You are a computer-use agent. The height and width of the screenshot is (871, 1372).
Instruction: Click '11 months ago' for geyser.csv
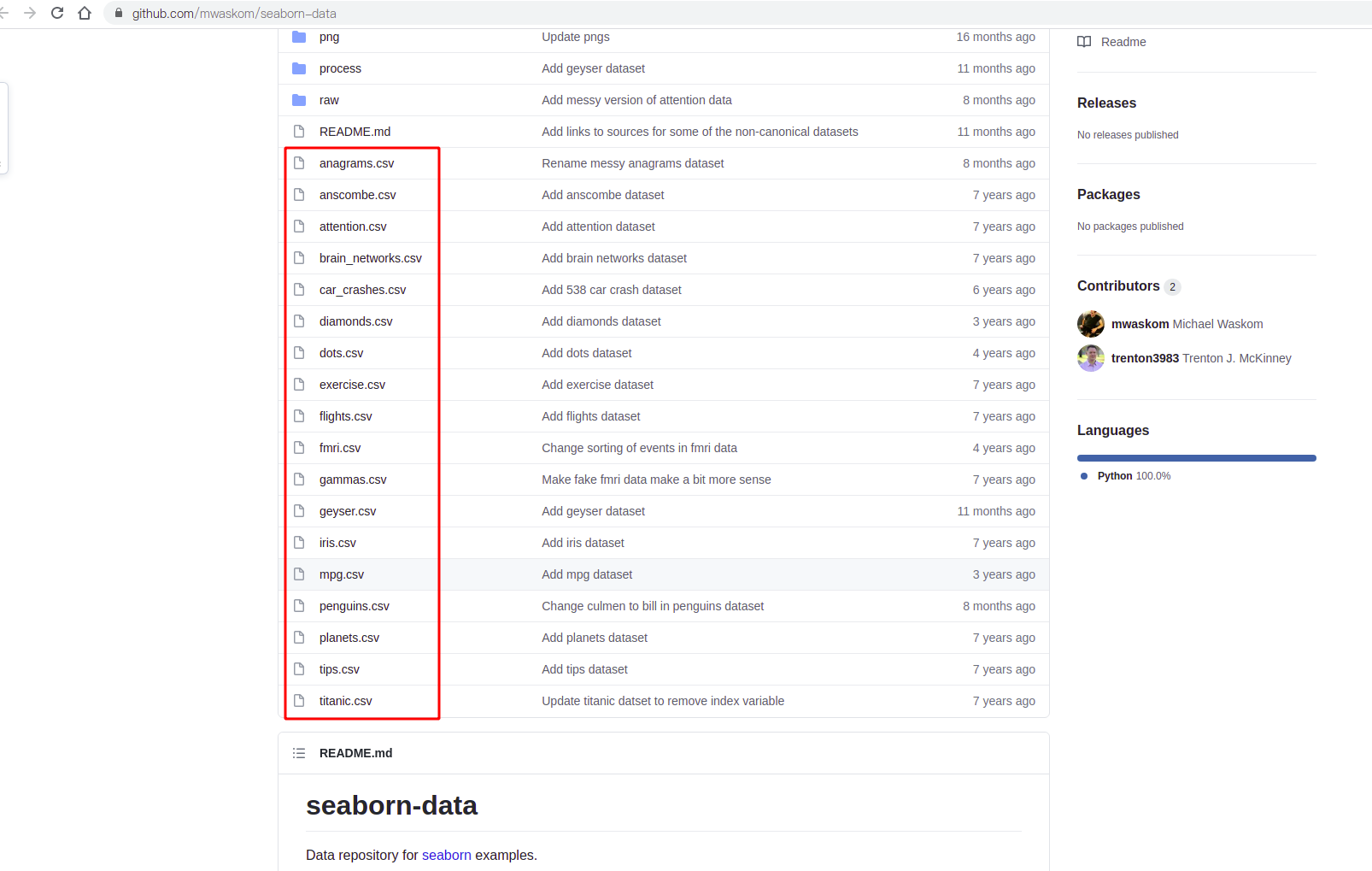point(996,511)
